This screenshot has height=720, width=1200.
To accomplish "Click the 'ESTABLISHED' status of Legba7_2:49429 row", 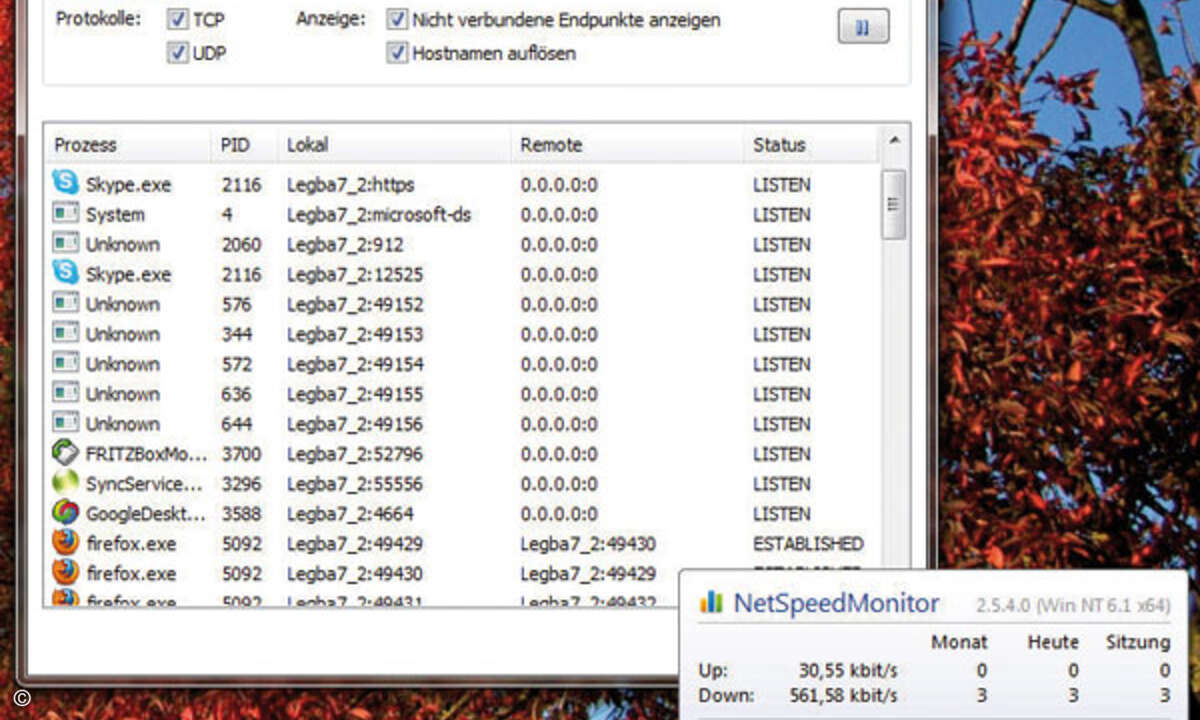I will click(x=808, y=544).
